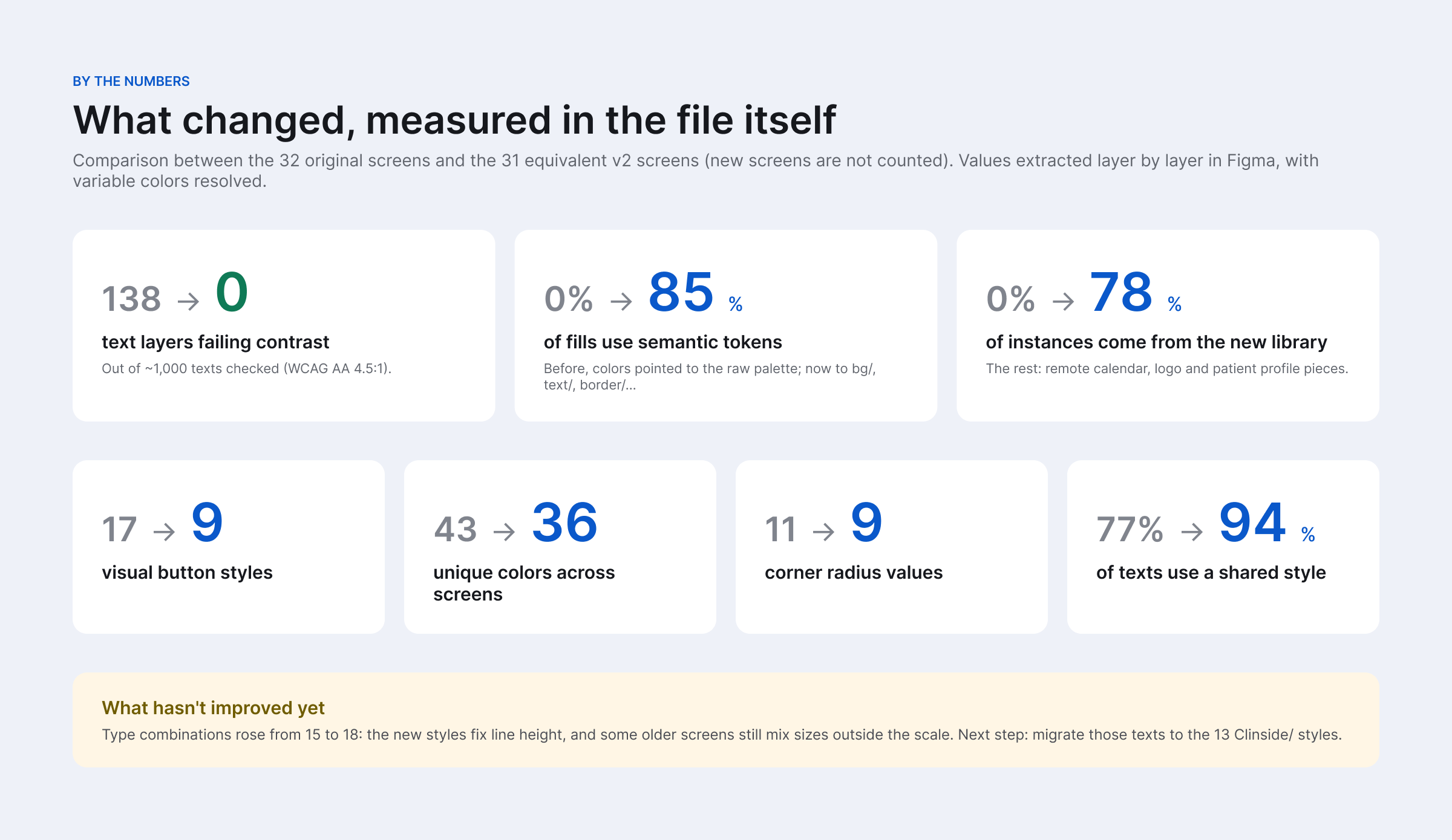Screen dimensions: 1452x840
Task: Click 'The rest: remote calendar, logo' note
Action: 1167,368
